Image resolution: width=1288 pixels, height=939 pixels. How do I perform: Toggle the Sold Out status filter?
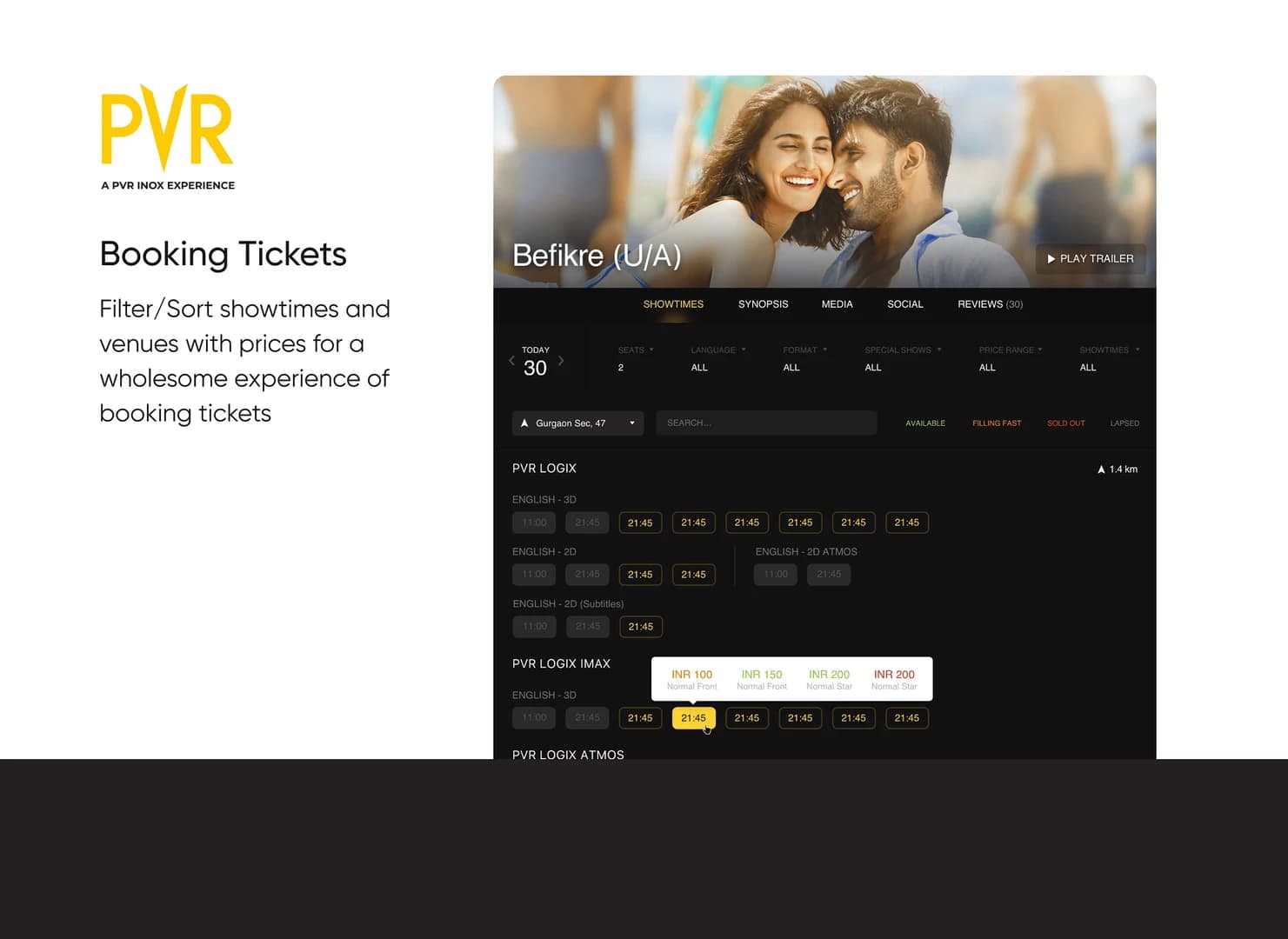pos(1065,423)
